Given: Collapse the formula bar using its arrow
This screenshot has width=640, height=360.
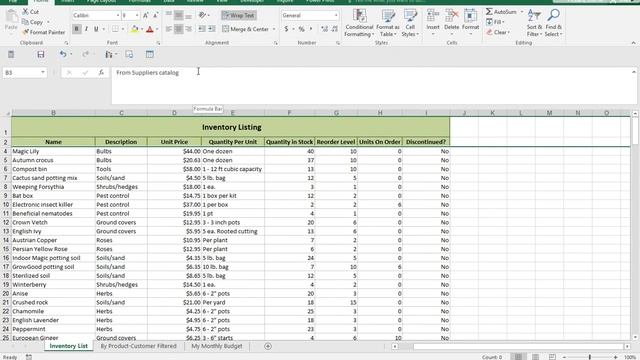Looking at the screenshot, I should coord(633,72).
